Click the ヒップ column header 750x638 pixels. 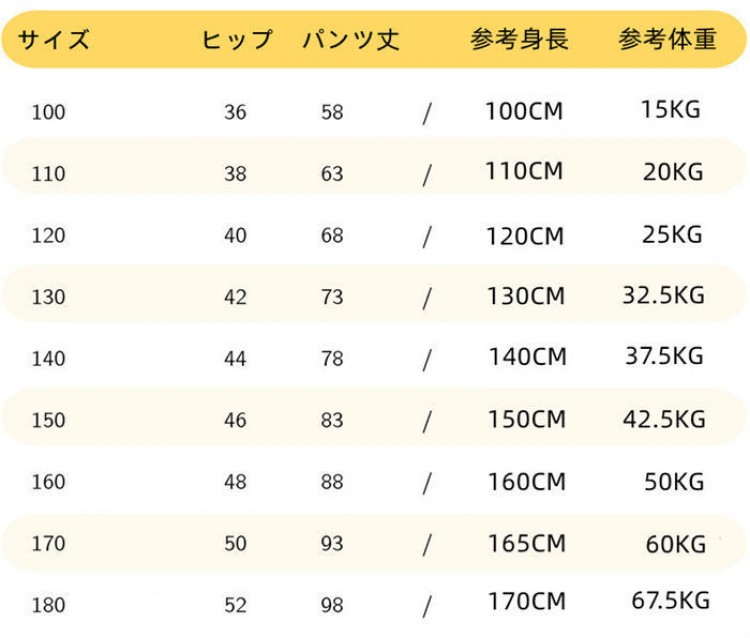[237, 40]
